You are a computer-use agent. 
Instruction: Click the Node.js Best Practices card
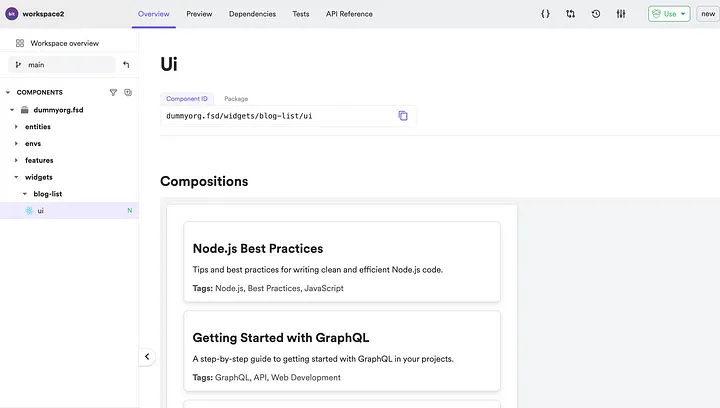click(342, 262)
